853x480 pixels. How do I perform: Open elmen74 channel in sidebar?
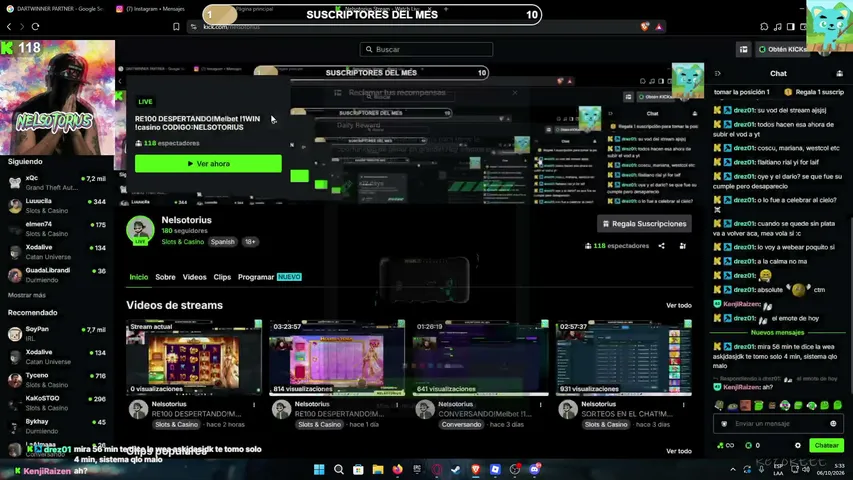57,229
